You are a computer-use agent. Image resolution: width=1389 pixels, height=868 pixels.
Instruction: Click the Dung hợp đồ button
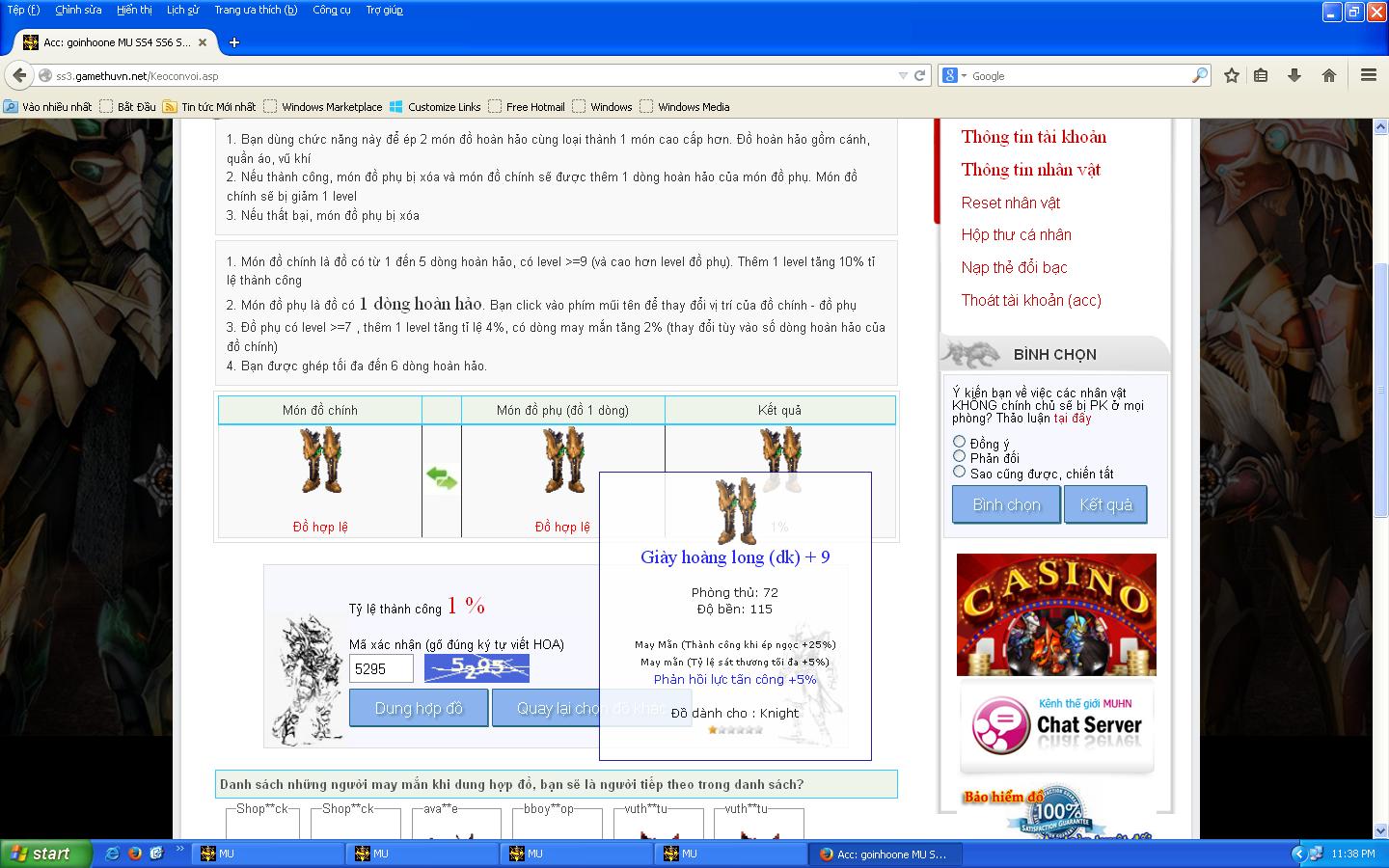point(419,708)
